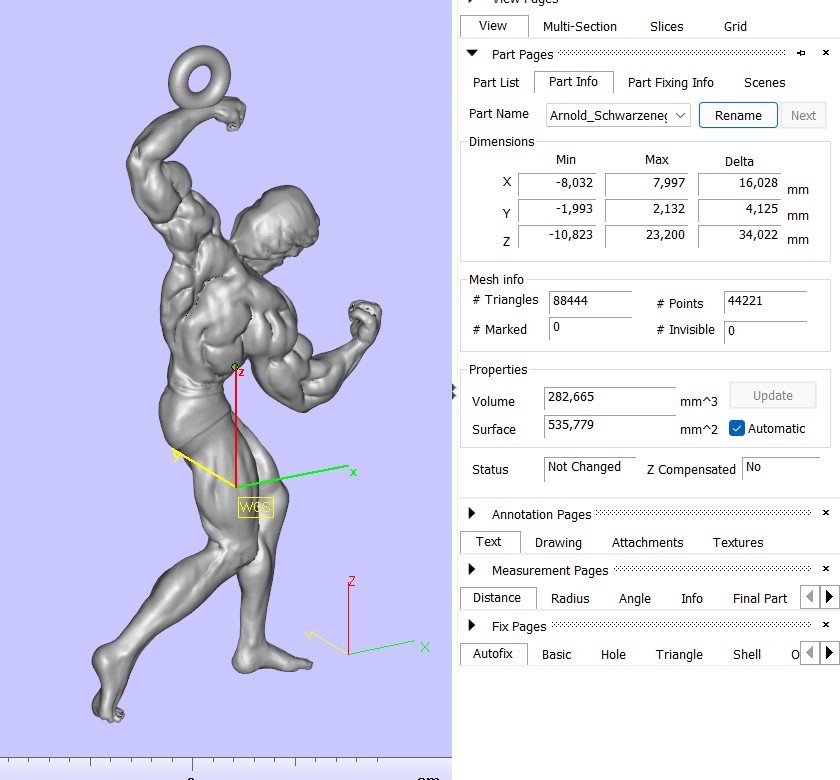Open the Part Name dropdown
This screenshot has width=840, height=780.
(x=618, y=115)
